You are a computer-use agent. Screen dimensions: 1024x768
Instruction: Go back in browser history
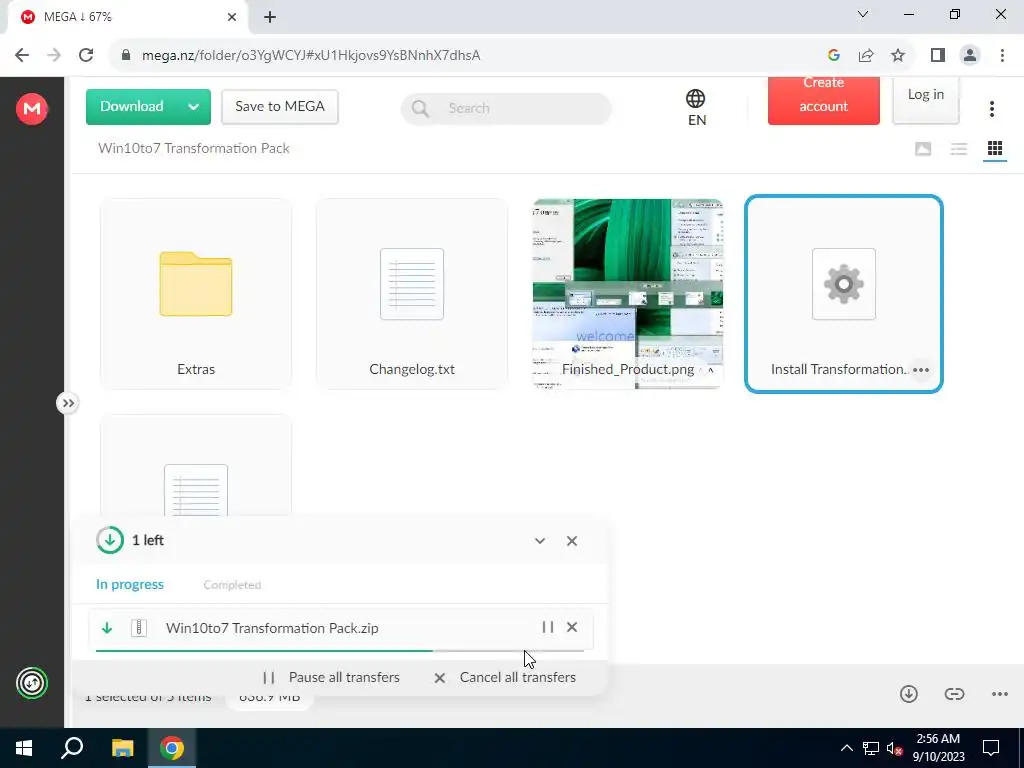click(x=22, y=55)
